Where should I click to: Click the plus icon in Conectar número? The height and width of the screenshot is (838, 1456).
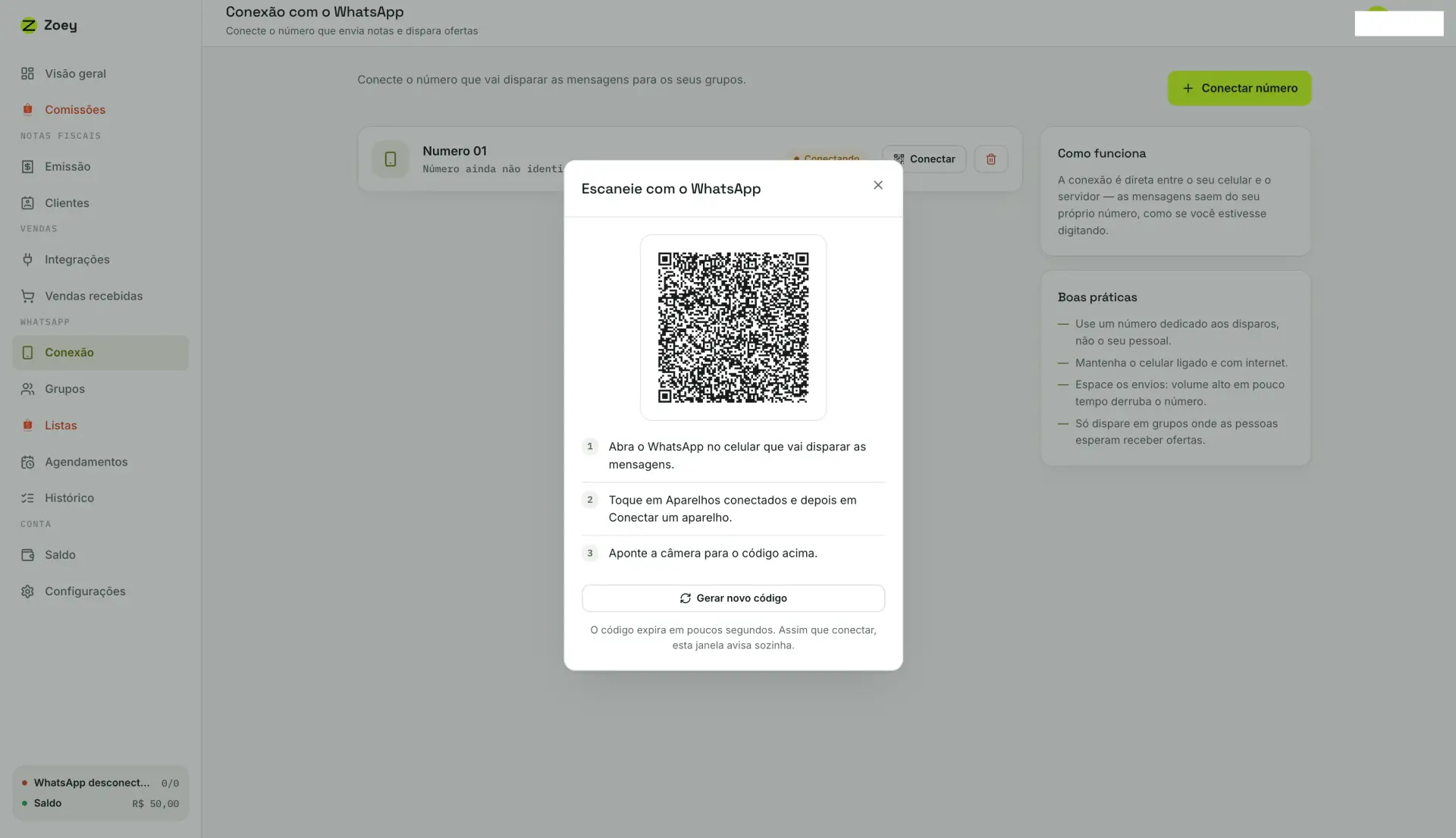click(x=1188, y=88)
